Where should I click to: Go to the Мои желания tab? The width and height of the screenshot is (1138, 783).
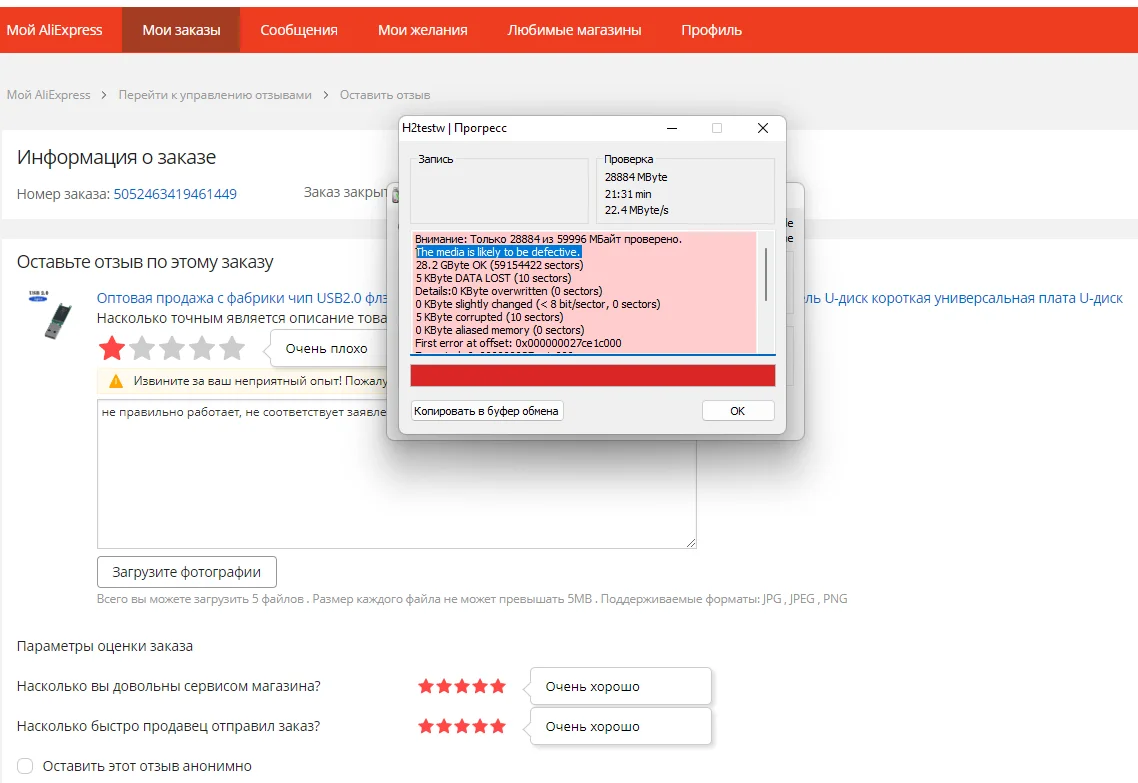point(422,30)
